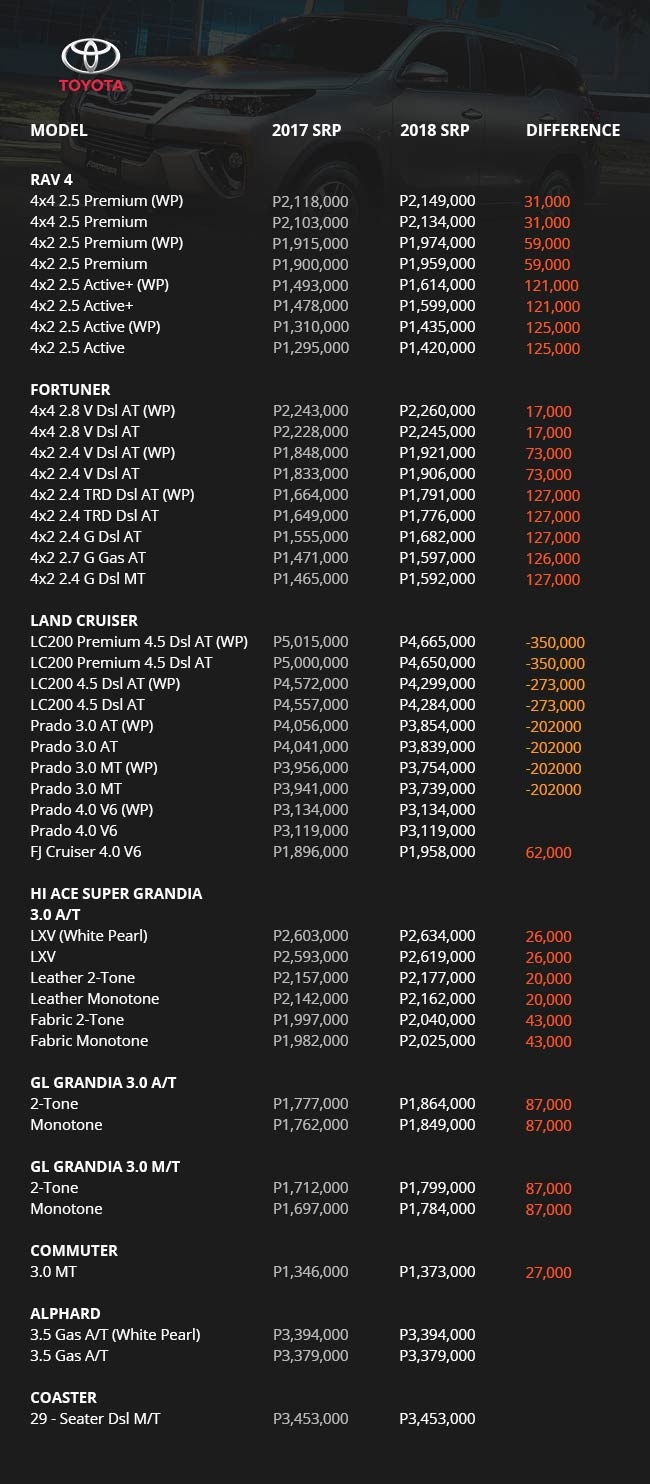Click the 29 - Seater Dsl M/T model
The height and width of the screenshot is (1484, 650).
[x=95, y=1418]
